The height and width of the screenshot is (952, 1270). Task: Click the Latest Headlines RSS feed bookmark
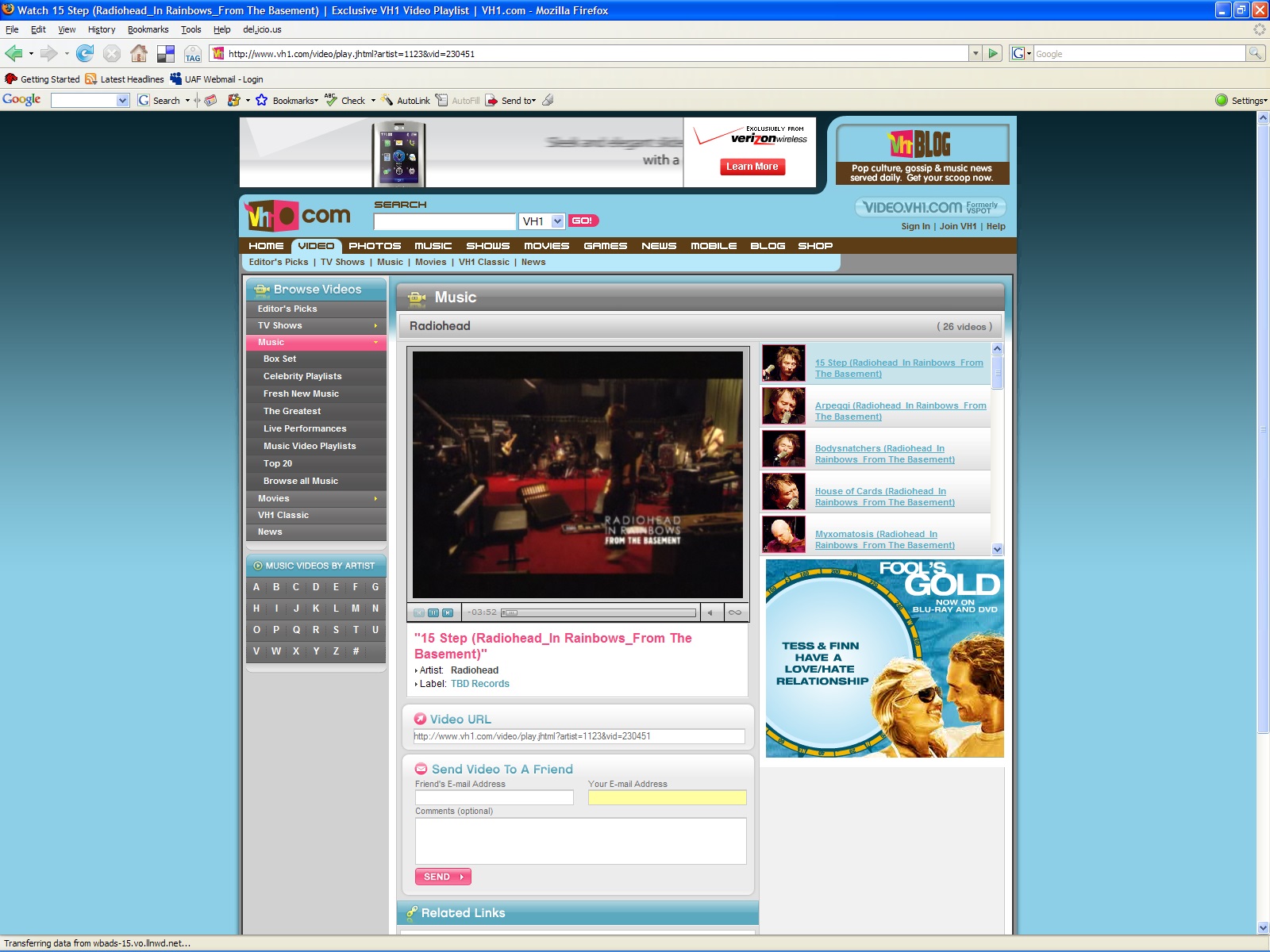click(x=125, y=79)
